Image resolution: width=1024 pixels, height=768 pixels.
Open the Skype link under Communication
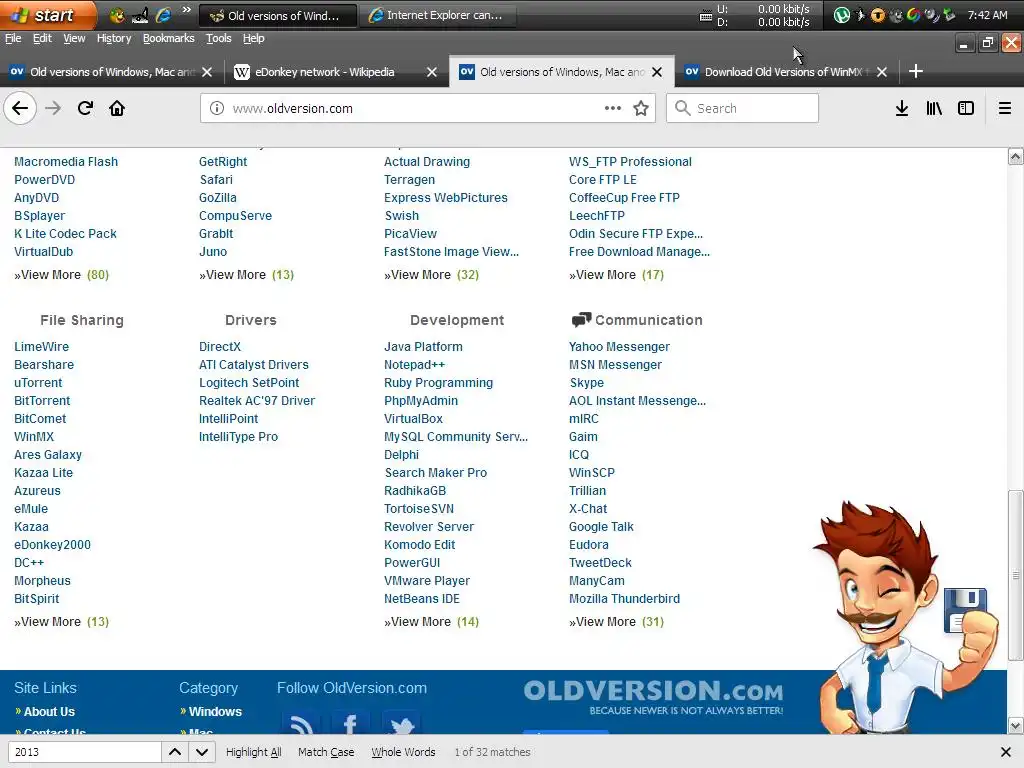pyautogui.click(x=586, y=383)
